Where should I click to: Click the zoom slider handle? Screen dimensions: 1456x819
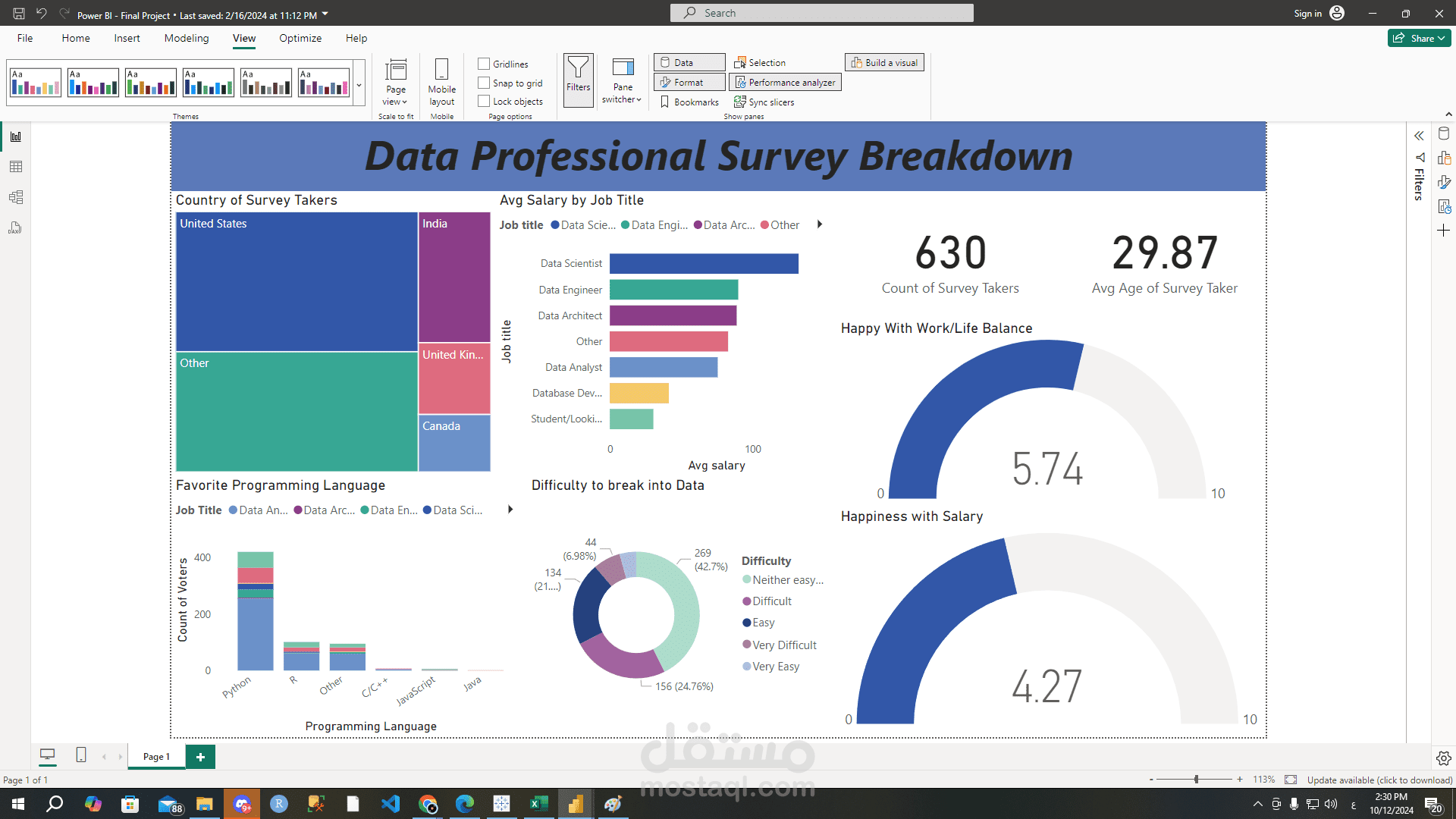coord(1196,780)
